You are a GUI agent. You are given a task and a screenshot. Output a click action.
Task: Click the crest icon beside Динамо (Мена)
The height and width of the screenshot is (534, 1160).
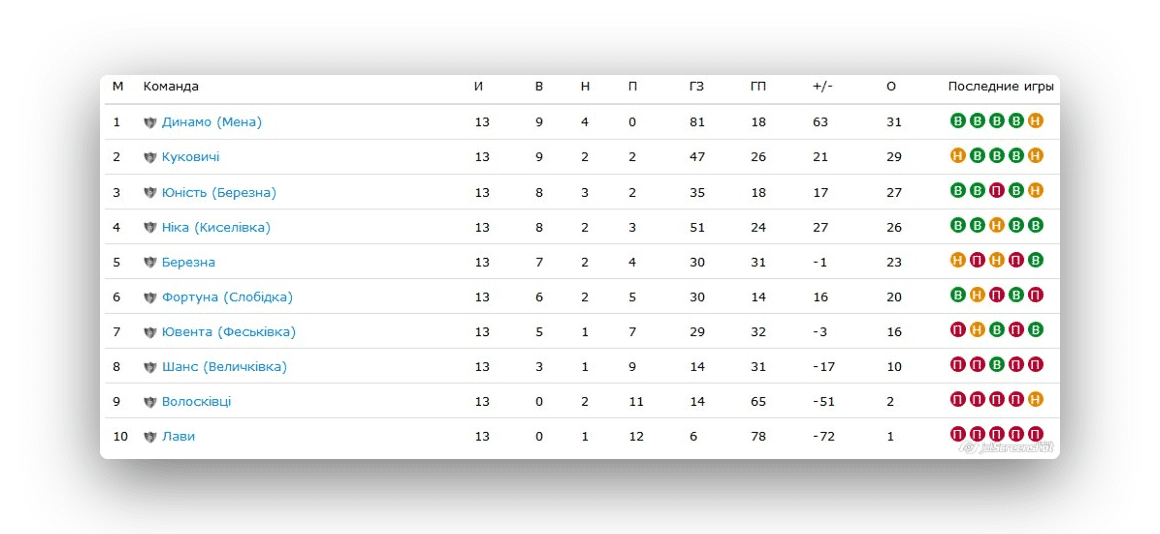pyautogui.click(x=150, y=123)
